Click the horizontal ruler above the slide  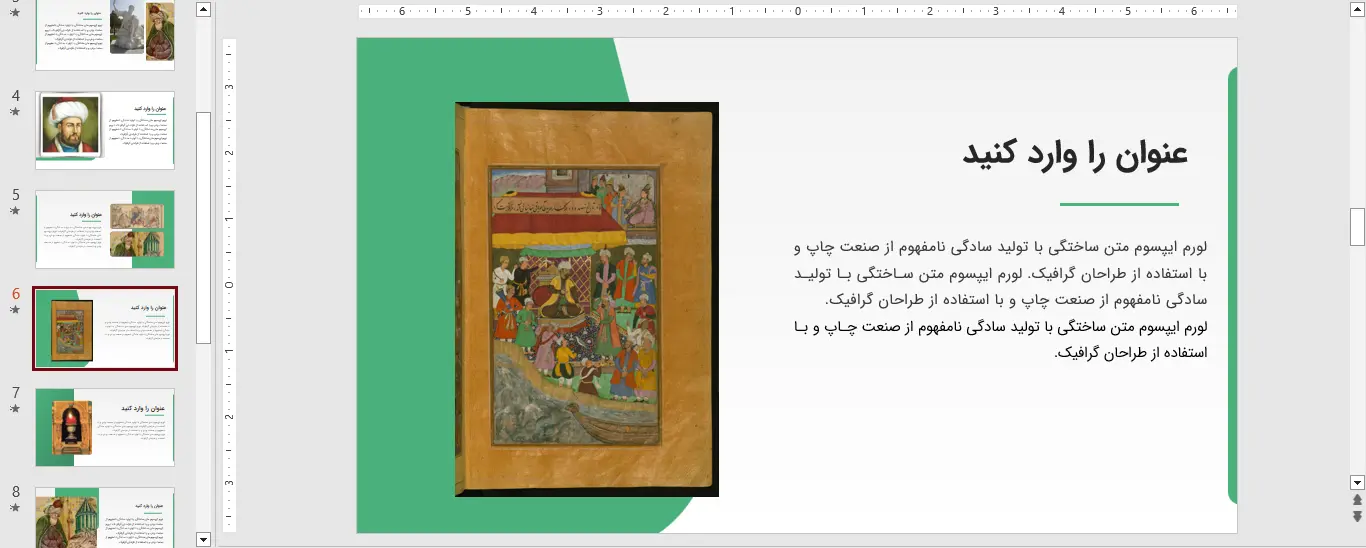pyautogui.click(x=797, y=12)
